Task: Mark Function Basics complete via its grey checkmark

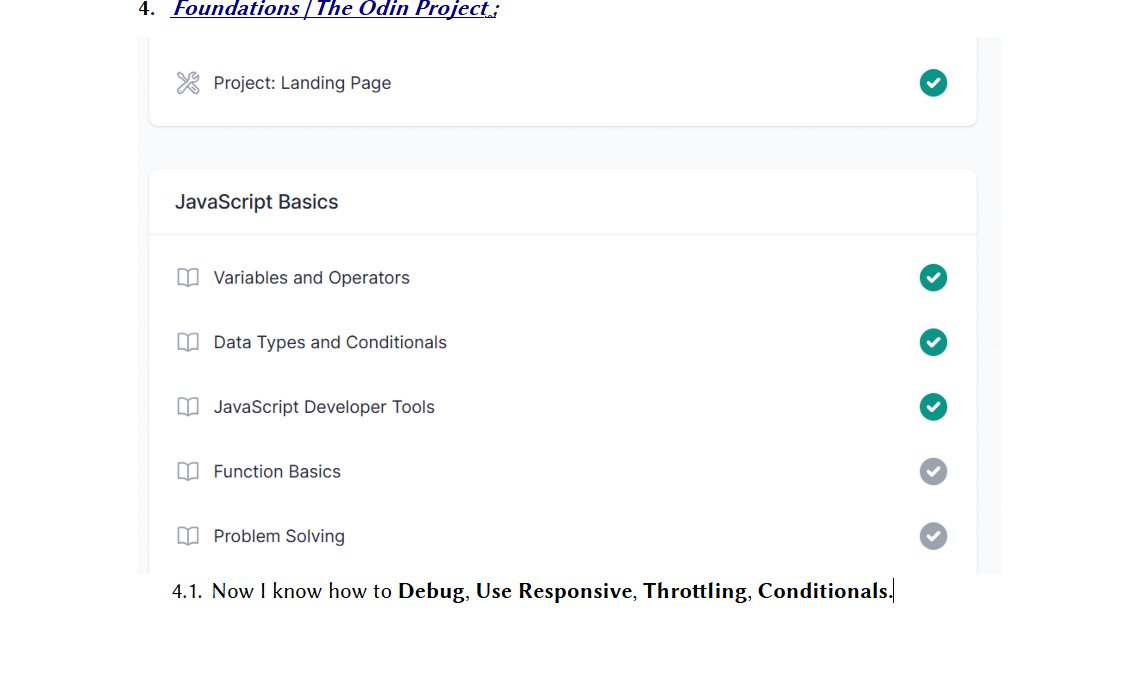Action: tap(933, 471)
